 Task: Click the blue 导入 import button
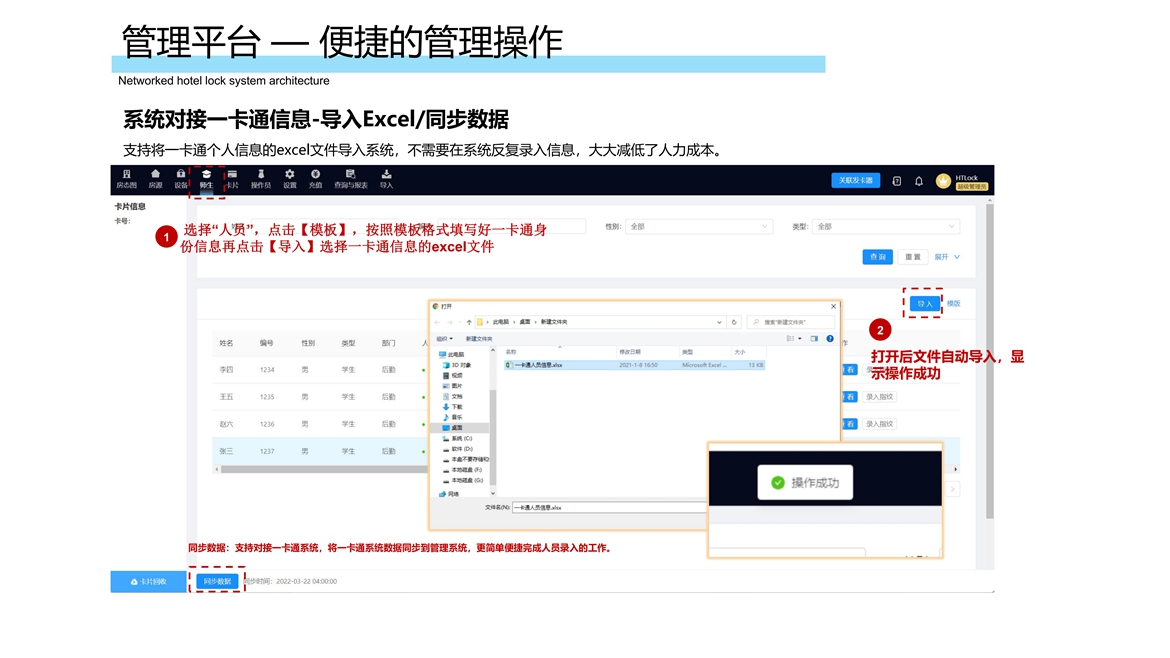[x=924, y=304]
